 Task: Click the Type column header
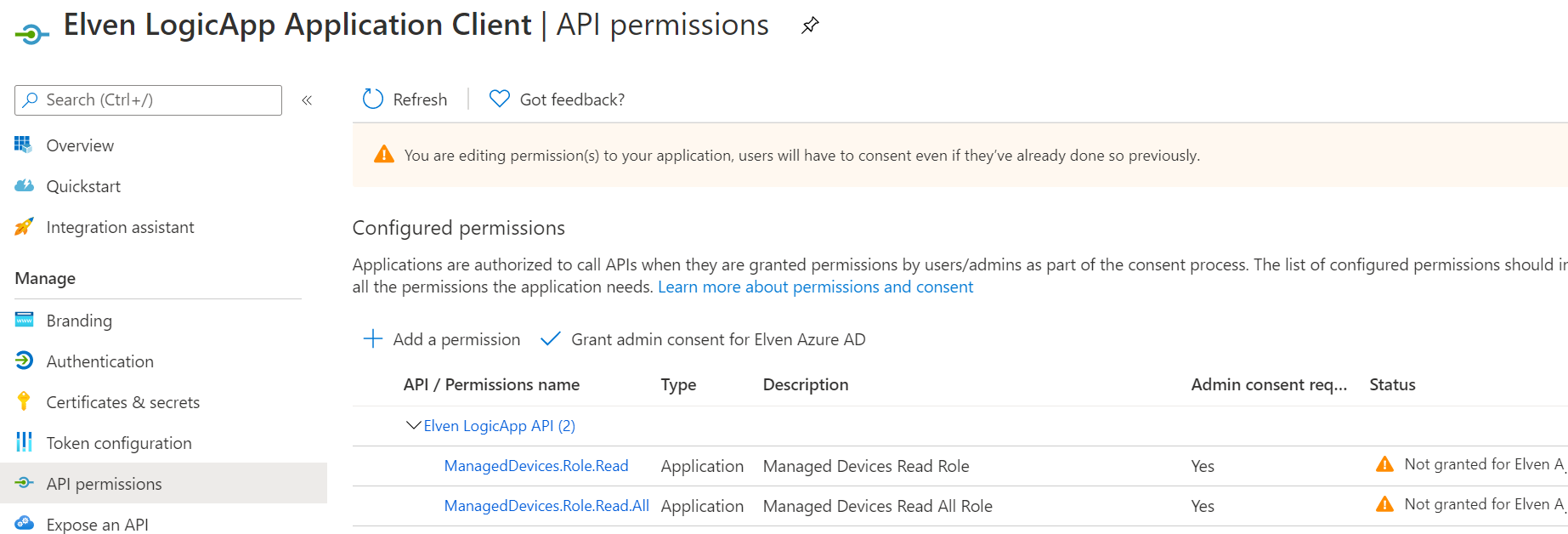678,384
